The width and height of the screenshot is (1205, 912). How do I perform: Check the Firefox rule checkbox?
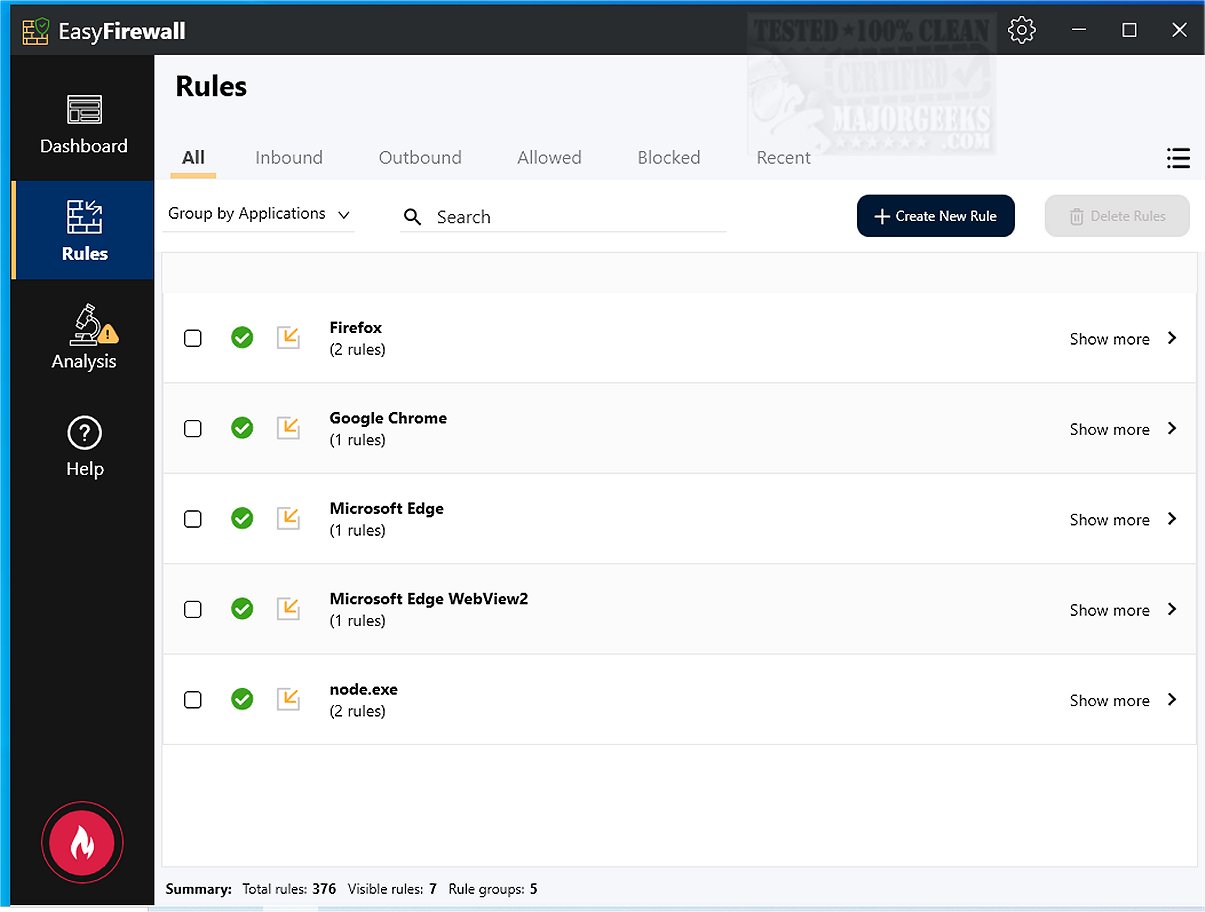coord(193,338)
